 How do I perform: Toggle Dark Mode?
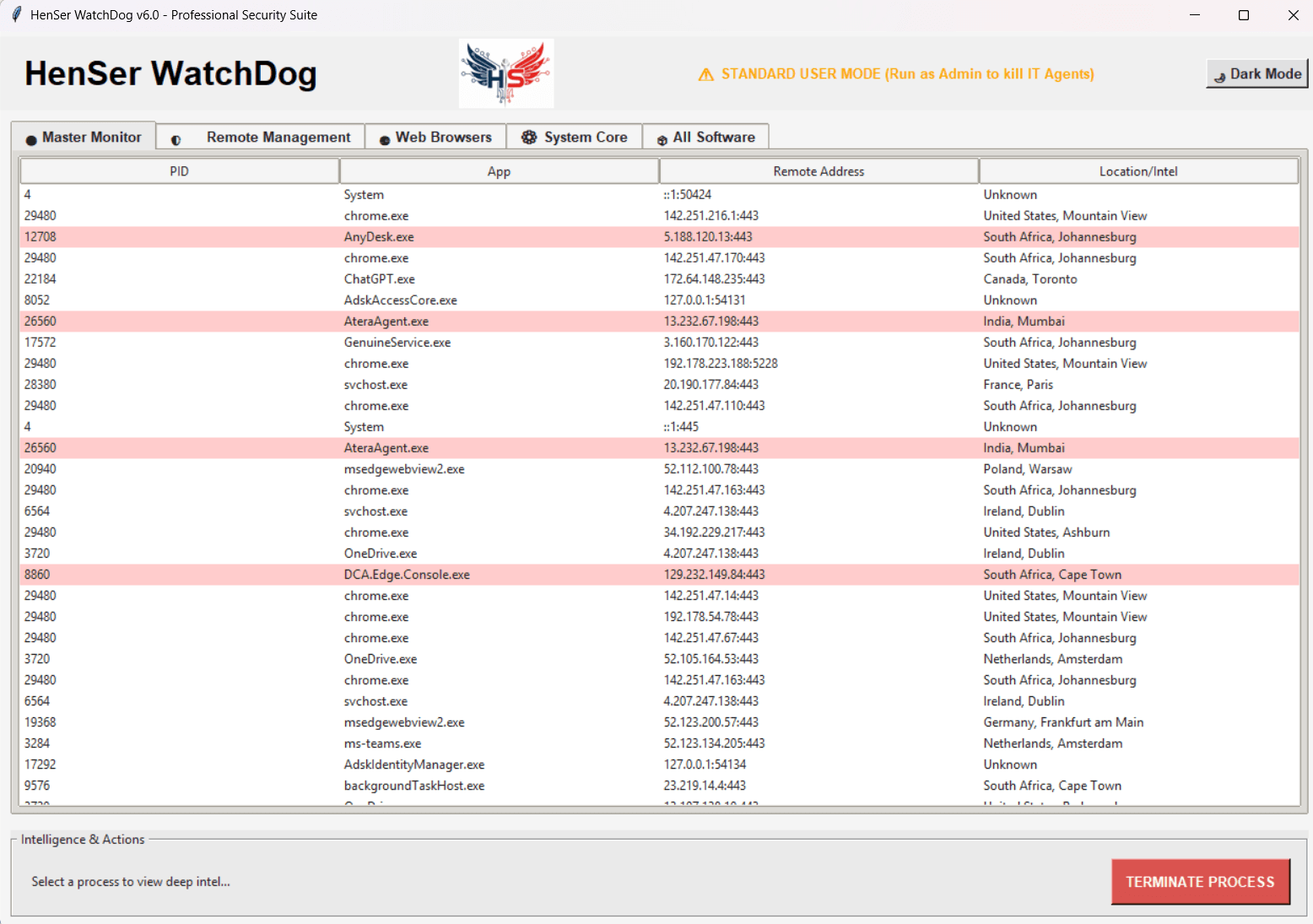coord(1256,74)
